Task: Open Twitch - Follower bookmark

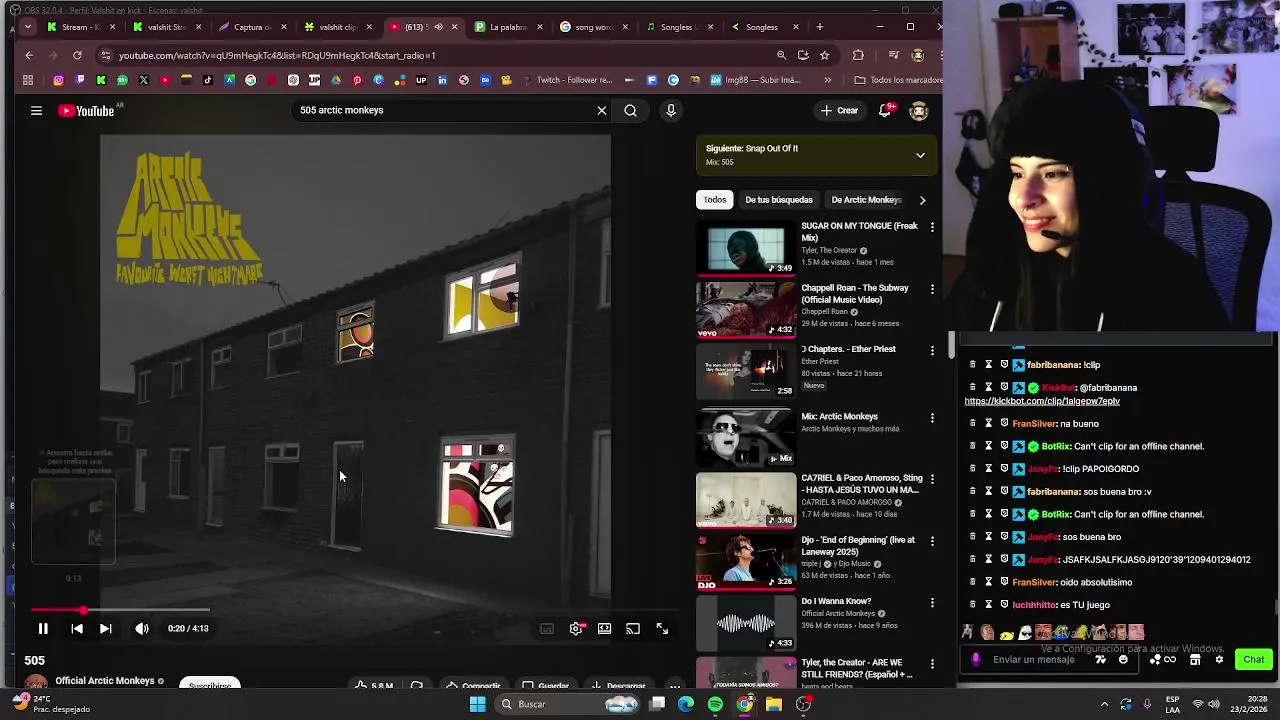Action: tap(567, 80)
